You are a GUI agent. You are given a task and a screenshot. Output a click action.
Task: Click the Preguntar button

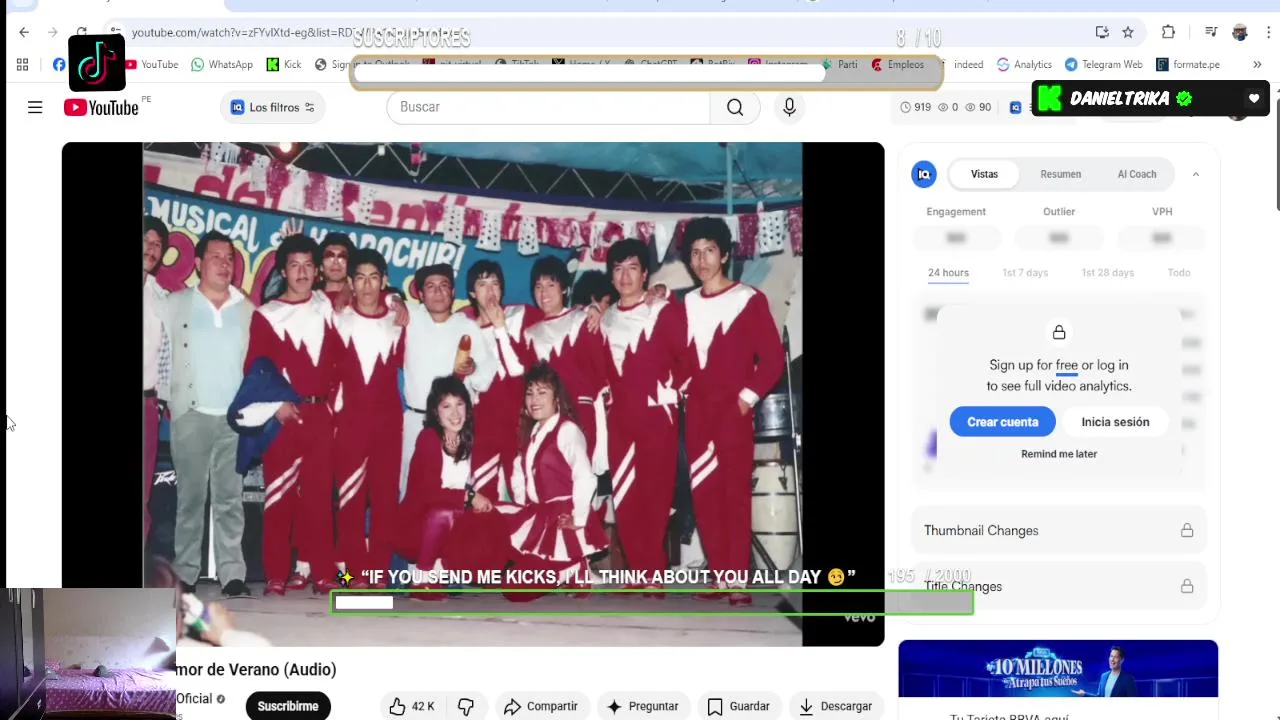pos(643,706)
